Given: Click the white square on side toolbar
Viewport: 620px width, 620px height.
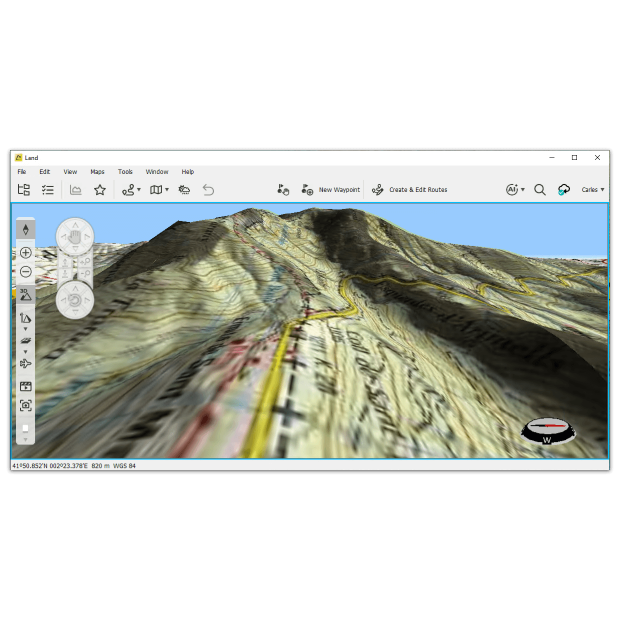Looking at the screenshot, I should tap(26, 428).
